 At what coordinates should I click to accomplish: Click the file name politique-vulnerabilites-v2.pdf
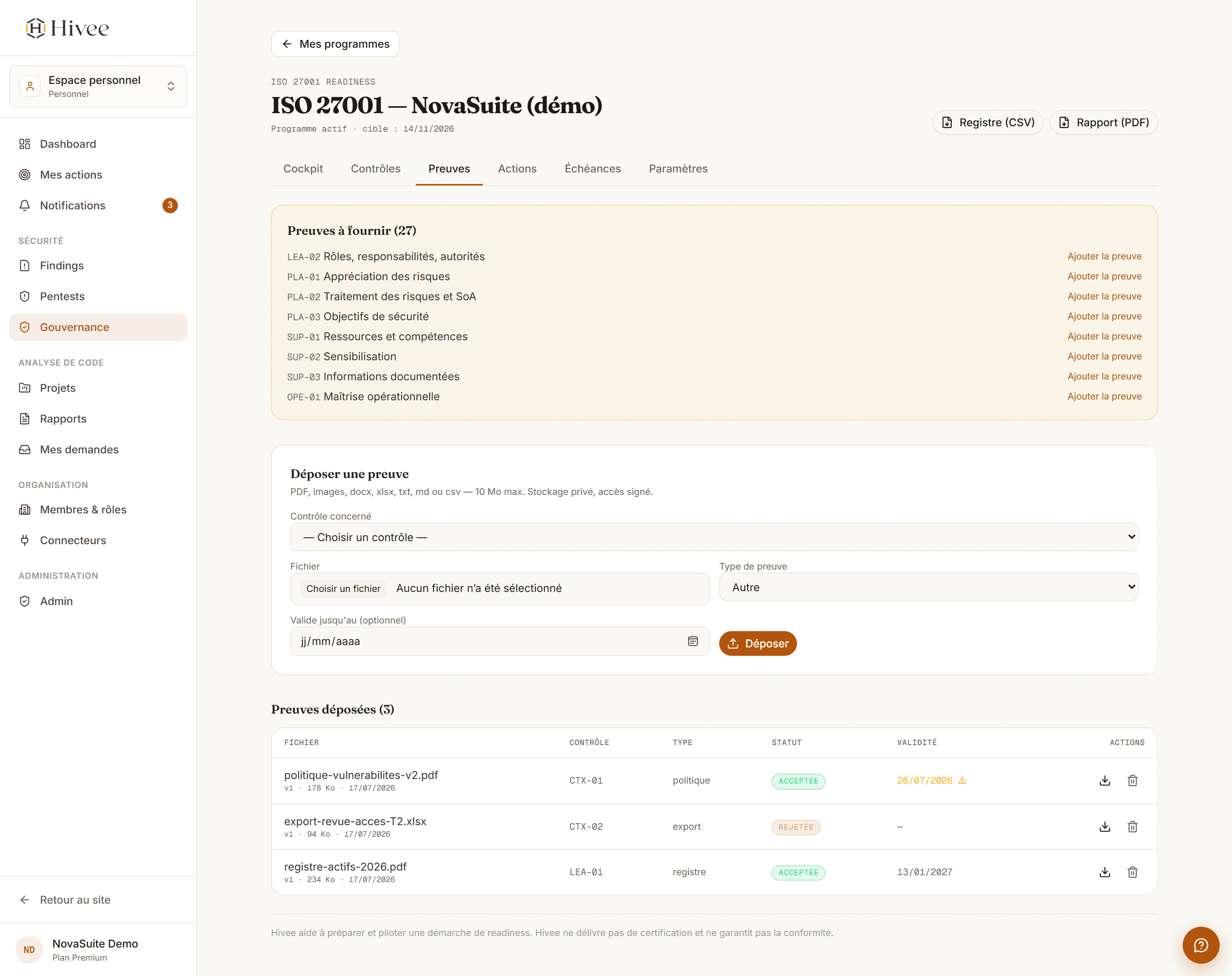coord(361,775)
